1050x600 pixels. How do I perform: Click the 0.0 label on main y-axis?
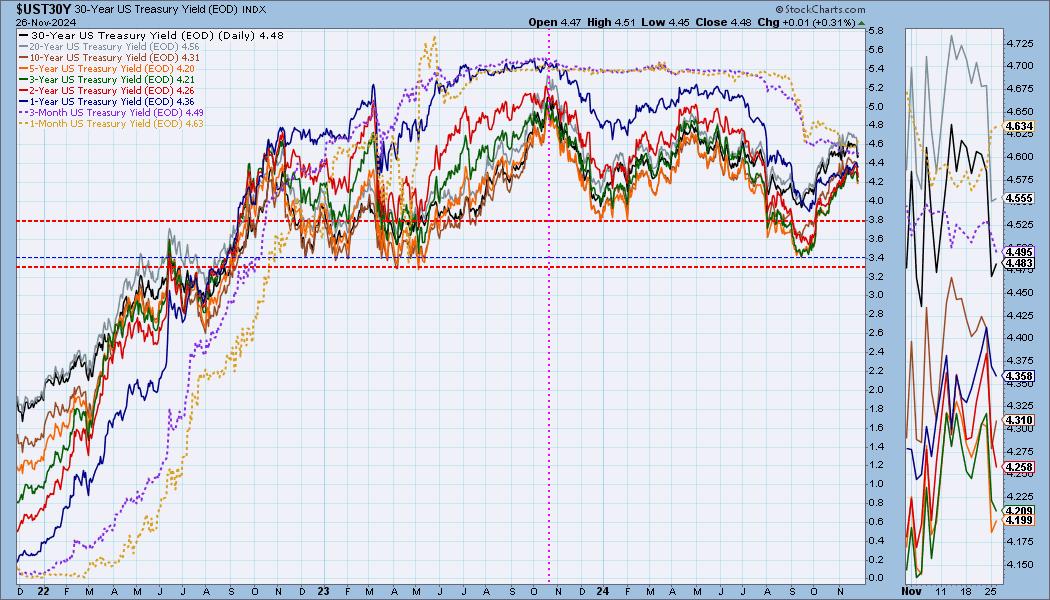(876, 578)
